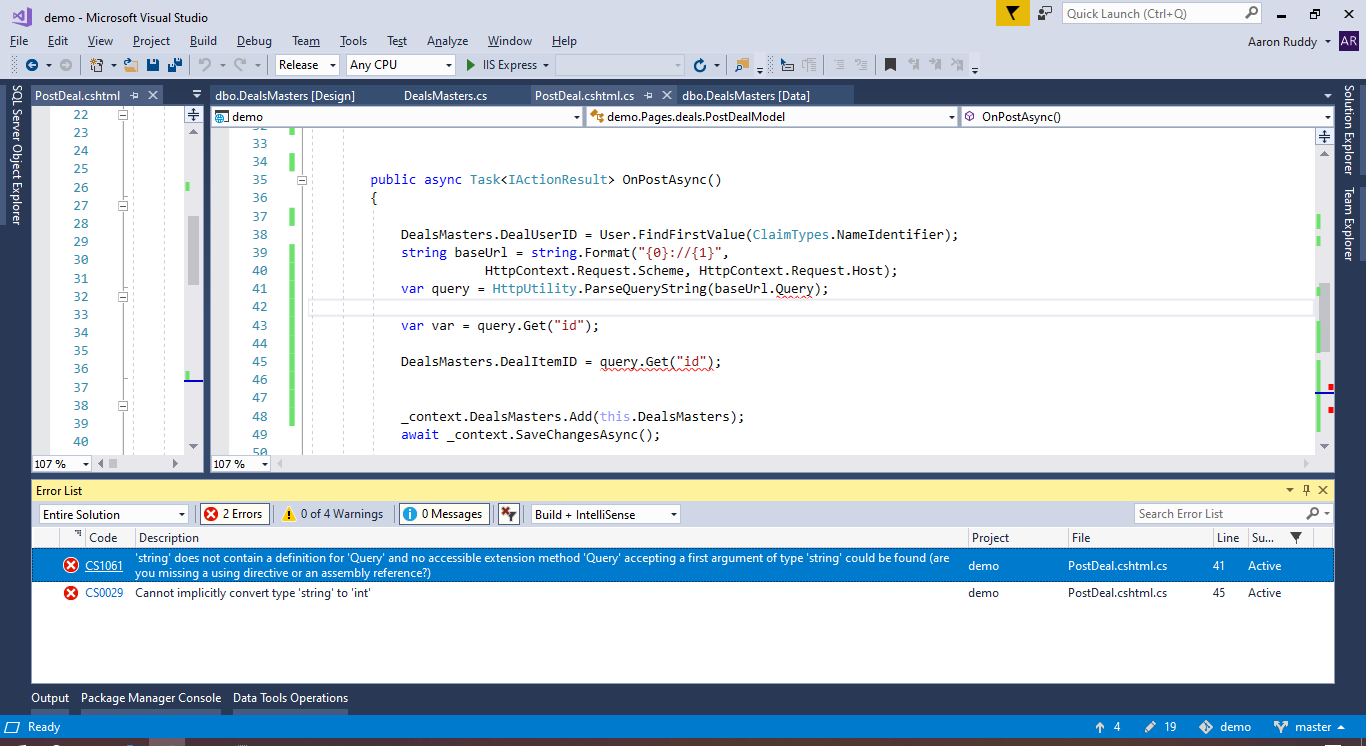
Task: Click the split editor icon in left pane
Action: [194, 116]
